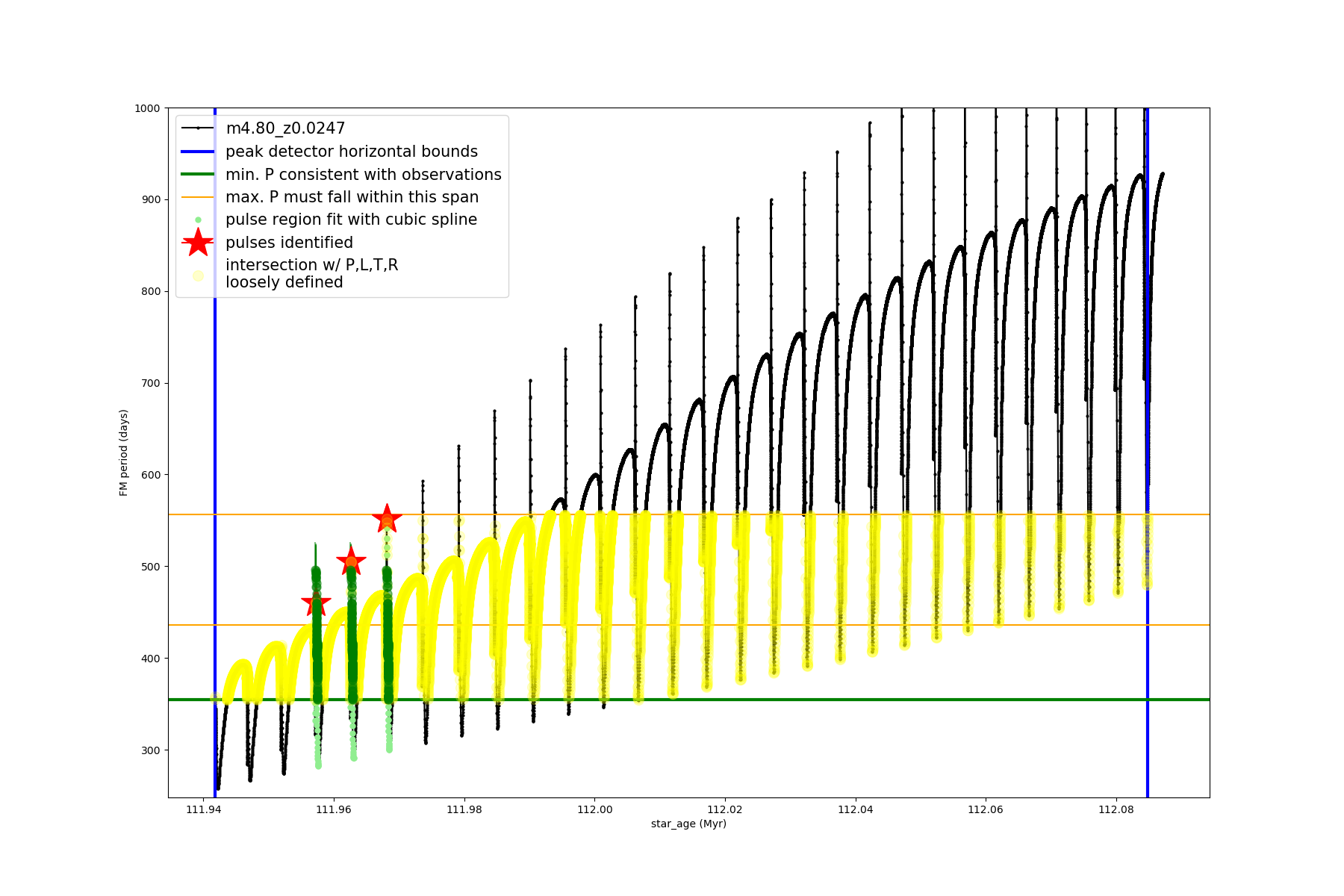Screen dimensions: 1344x896
Task: Click the 'star_age (Myr)' x-axis label
Action: click(688, 824)
